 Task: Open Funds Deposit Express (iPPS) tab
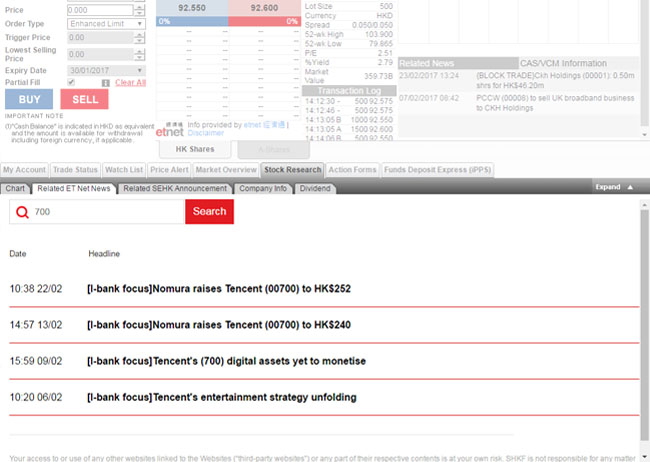click(x=437, y=170)
